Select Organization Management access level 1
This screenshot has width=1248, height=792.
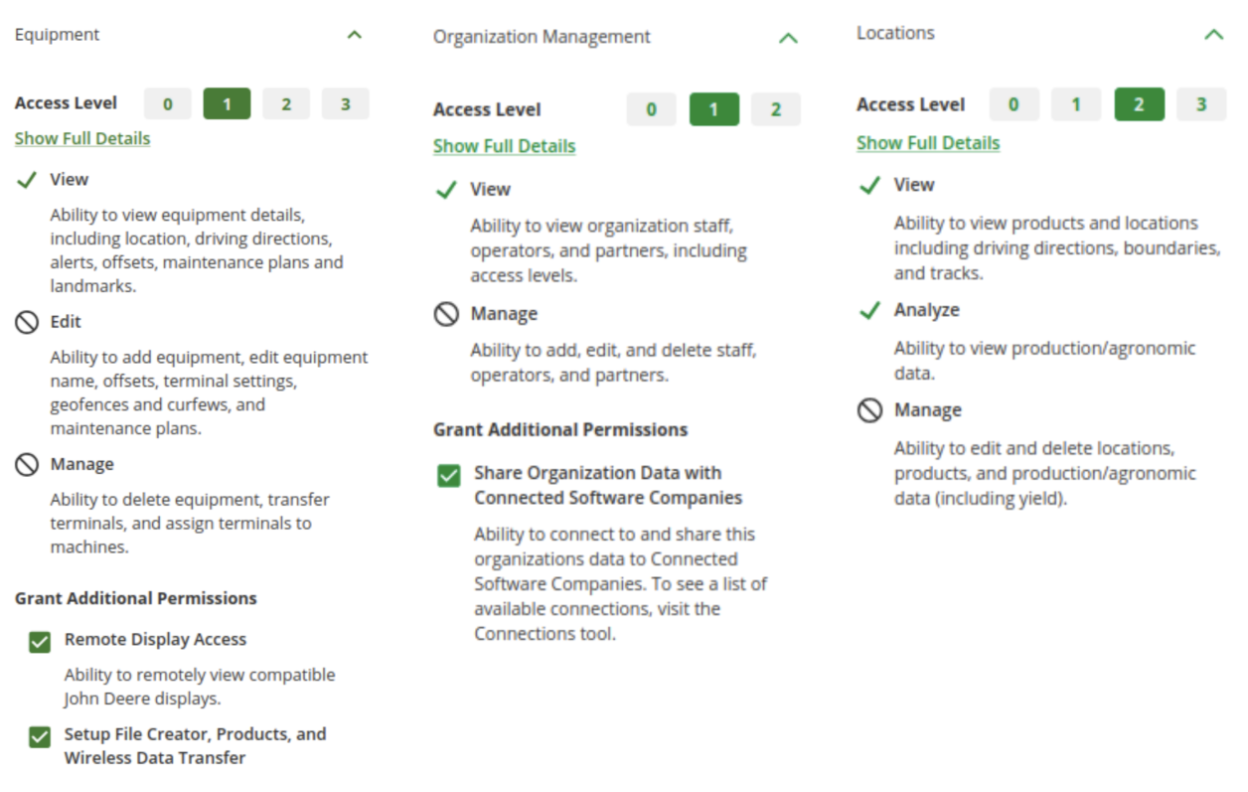[714, 110]
